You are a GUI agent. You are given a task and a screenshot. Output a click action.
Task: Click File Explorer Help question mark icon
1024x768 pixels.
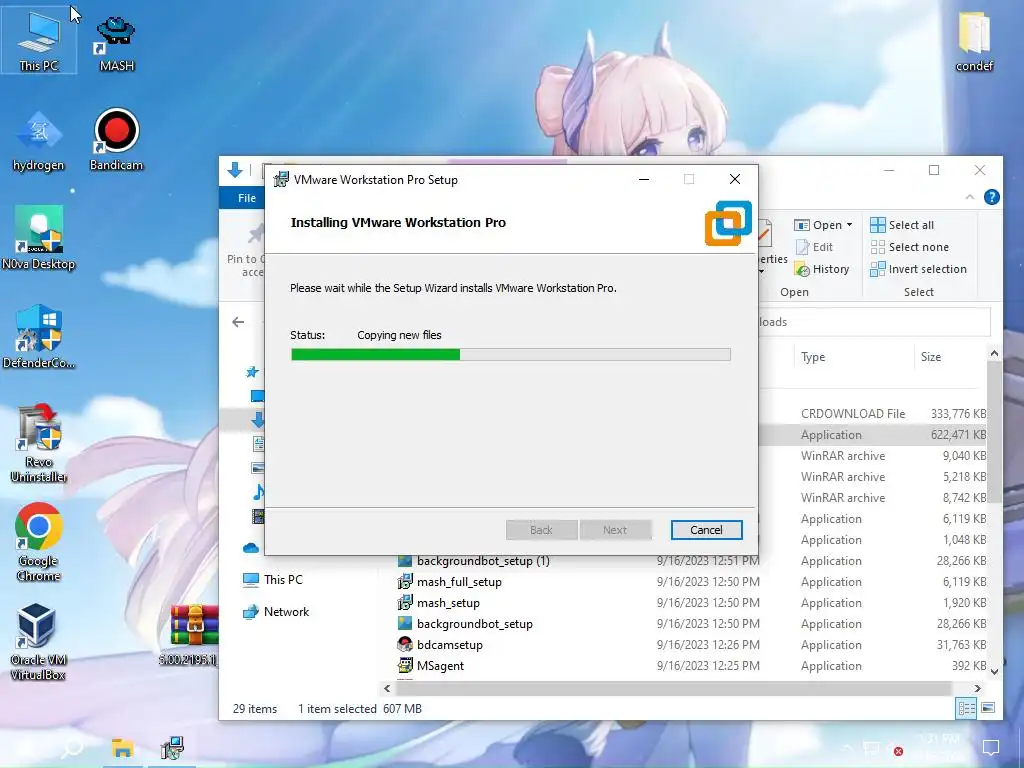pos(991,197)
